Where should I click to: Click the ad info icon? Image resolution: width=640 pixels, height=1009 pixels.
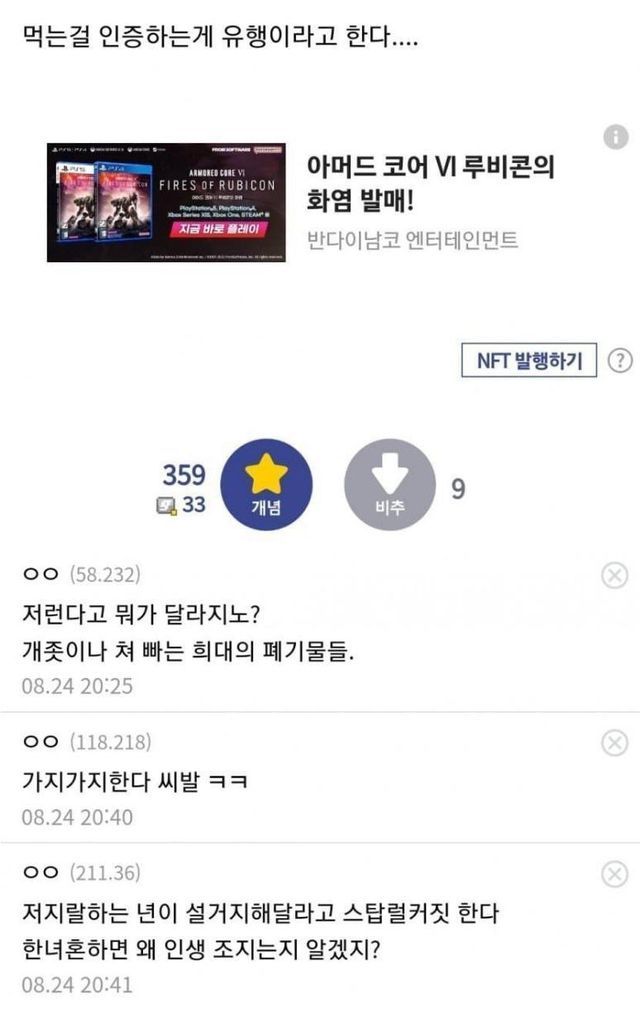tap(616, 137)
